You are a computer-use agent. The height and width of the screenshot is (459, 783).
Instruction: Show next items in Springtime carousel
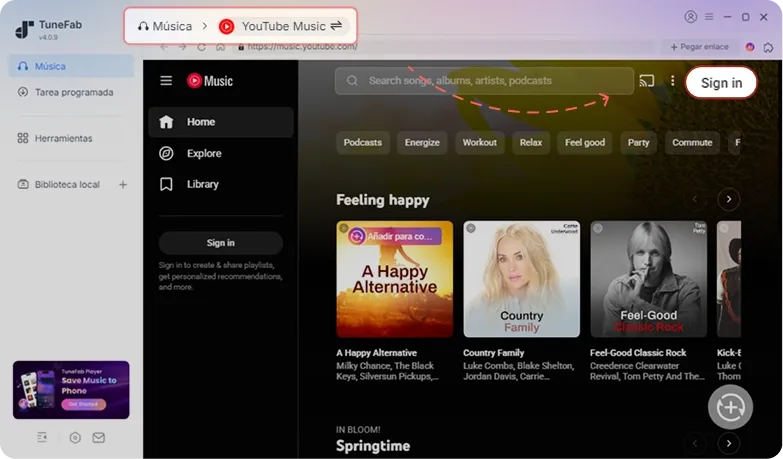pyautogui.click(x=729, y=443)
